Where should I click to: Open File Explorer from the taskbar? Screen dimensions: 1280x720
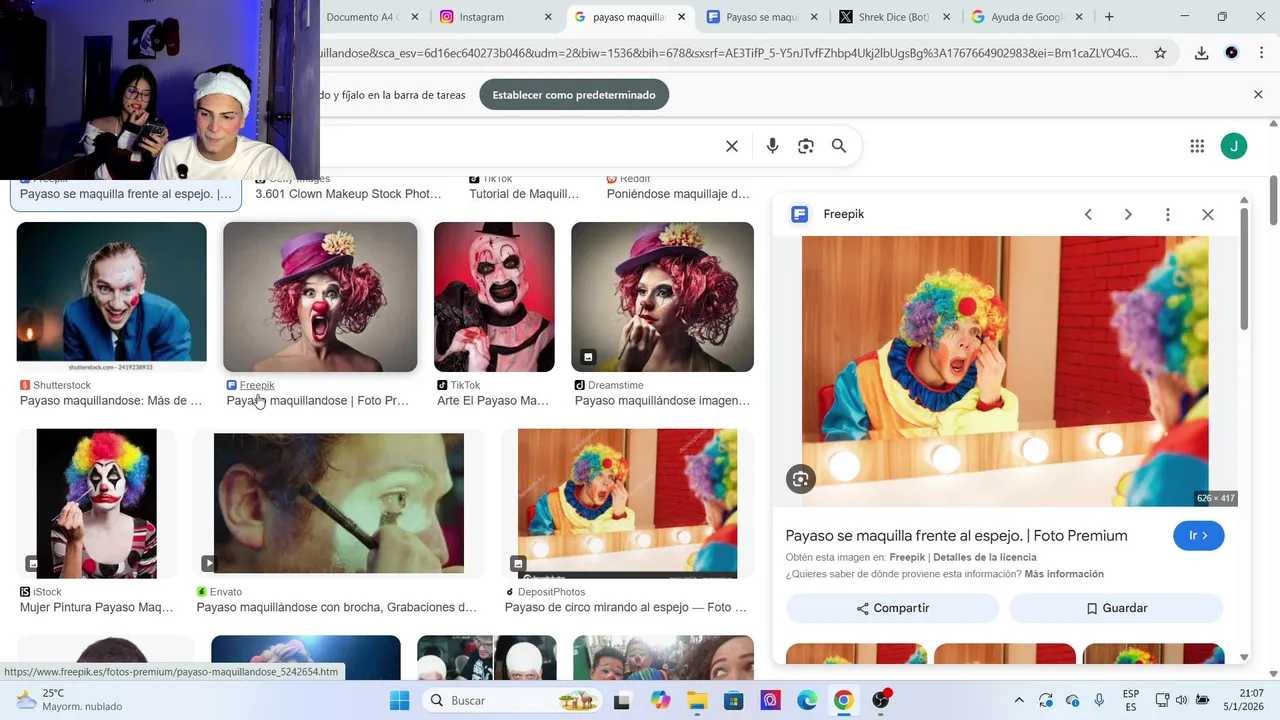pos(697,700)
